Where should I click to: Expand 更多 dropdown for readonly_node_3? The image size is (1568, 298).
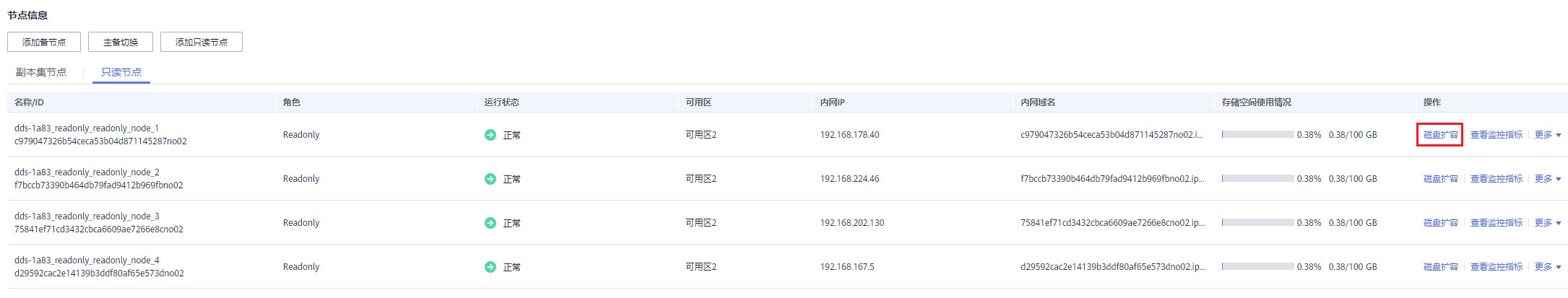(x=1547, y=223)
